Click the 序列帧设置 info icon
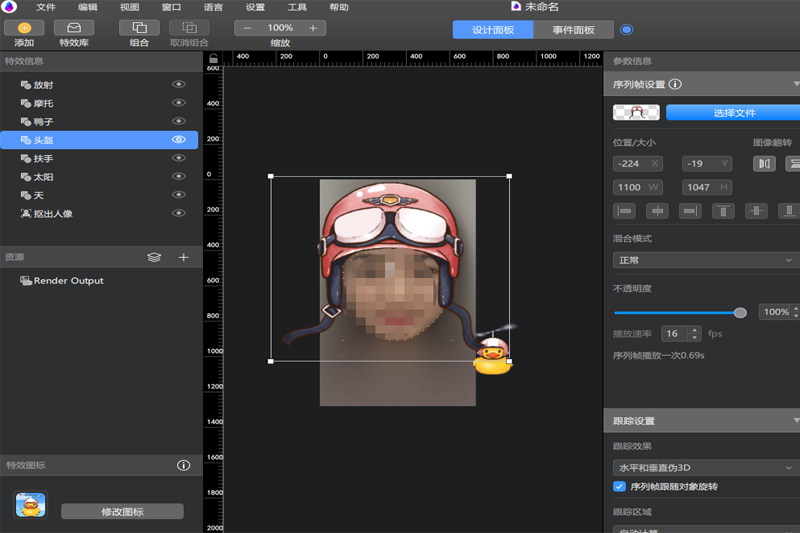The image size is (800, 533). 675,84
